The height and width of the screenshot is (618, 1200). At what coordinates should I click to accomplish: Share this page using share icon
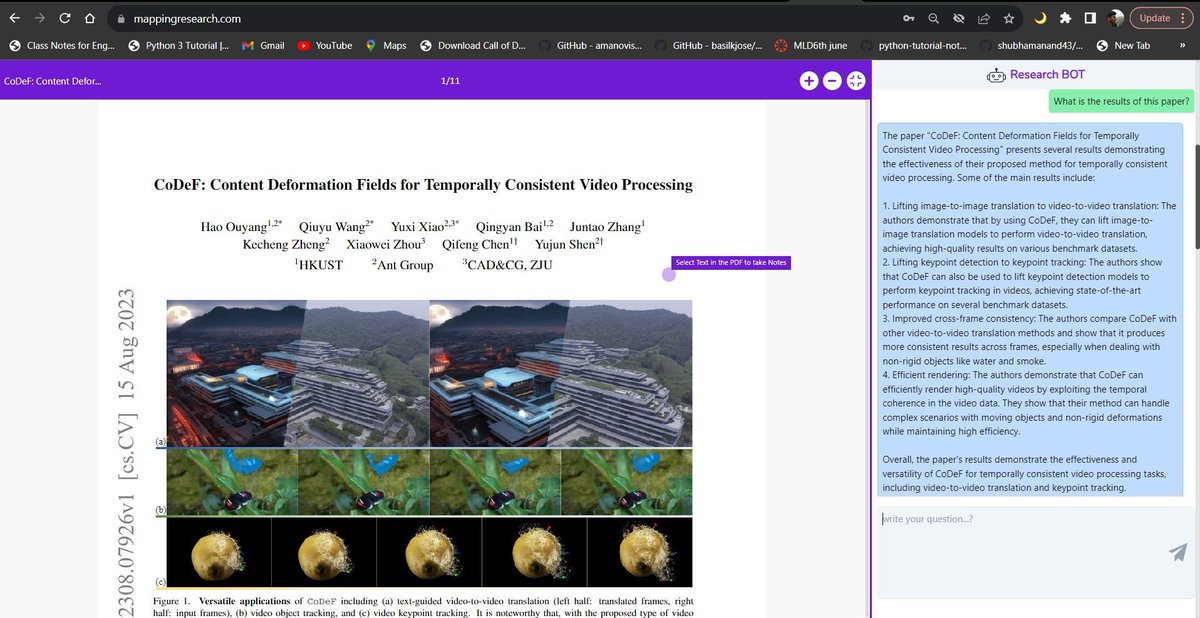pyautogui.click(x=984, y=18)
